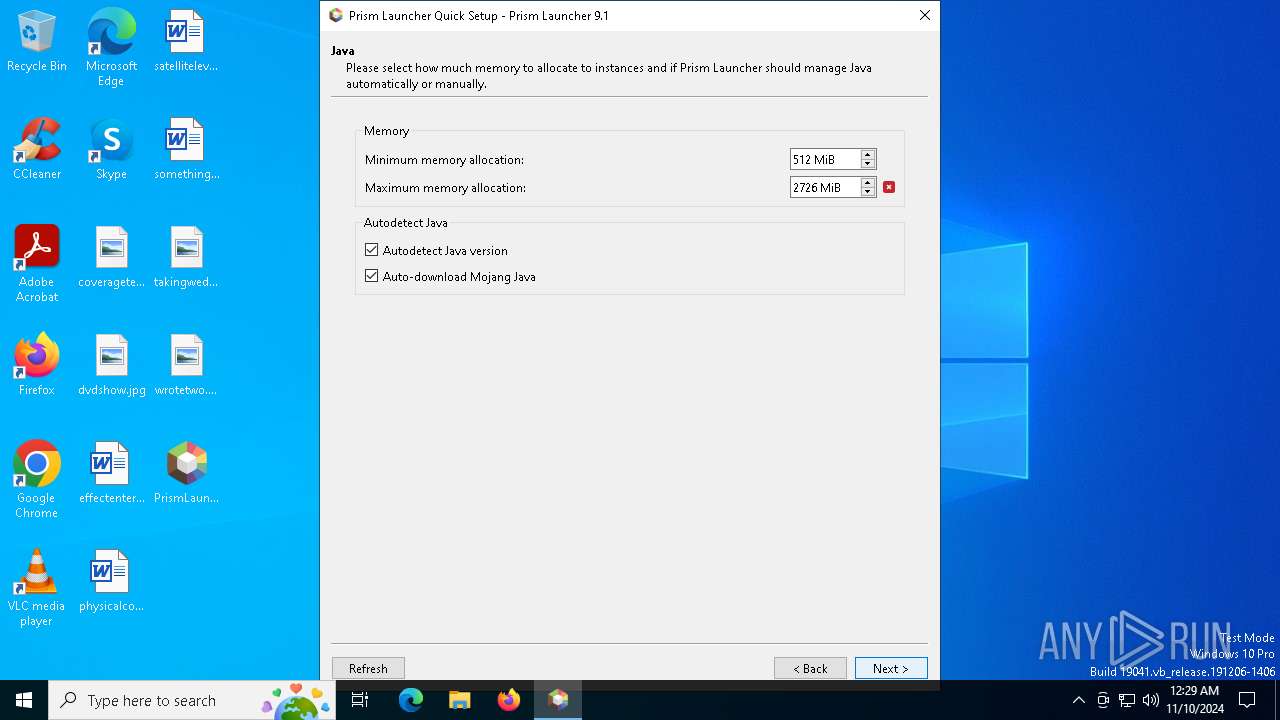
Task: Open File Explorer from taskbar
Action: click(460, 700)
